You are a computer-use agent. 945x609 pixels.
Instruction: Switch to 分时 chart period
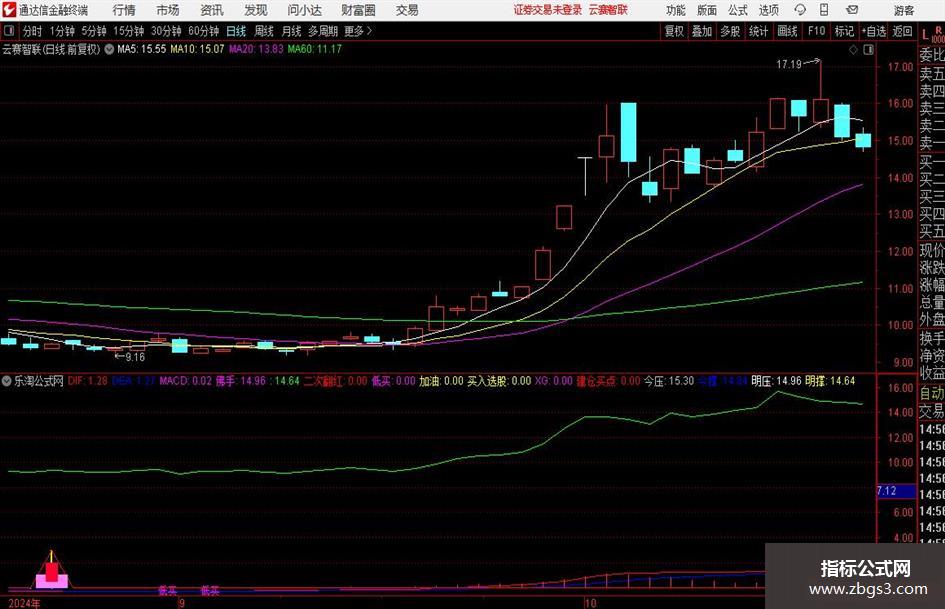32,31
